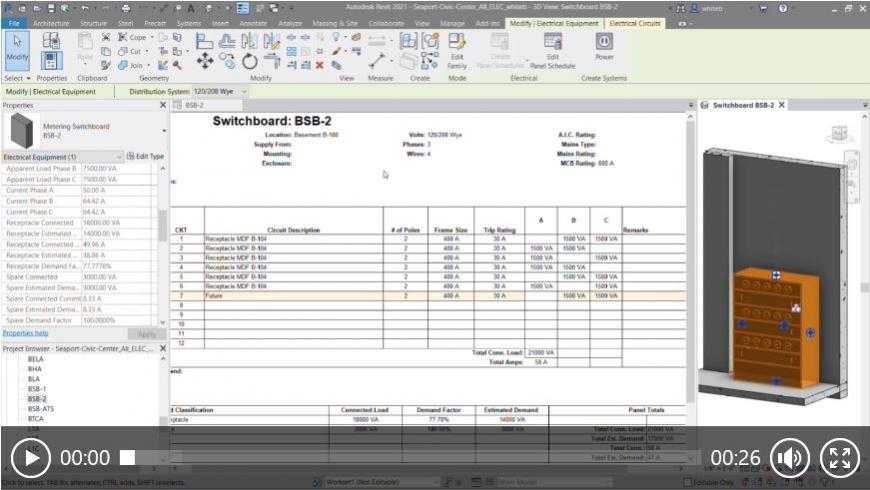Screen dimensions: 870x490
Task: Choose the Move tool
Action: click(x=205, y=61)
